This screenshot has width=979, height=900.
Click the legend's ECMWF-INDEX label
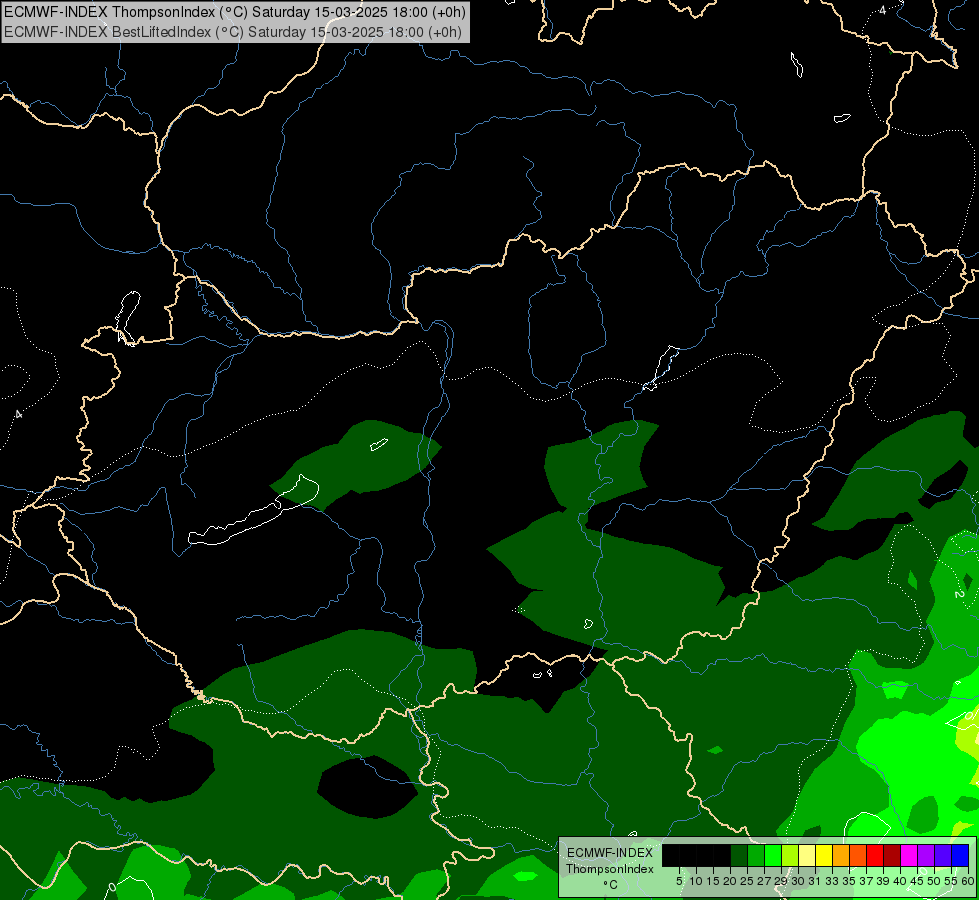tap(610, 853)
